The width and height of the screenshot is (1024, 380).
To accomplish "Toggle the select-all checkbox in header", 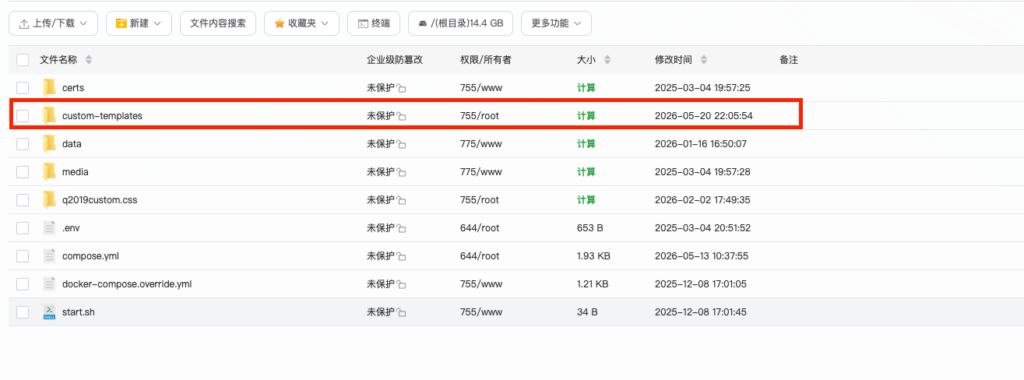I will (x=23, y=60).
